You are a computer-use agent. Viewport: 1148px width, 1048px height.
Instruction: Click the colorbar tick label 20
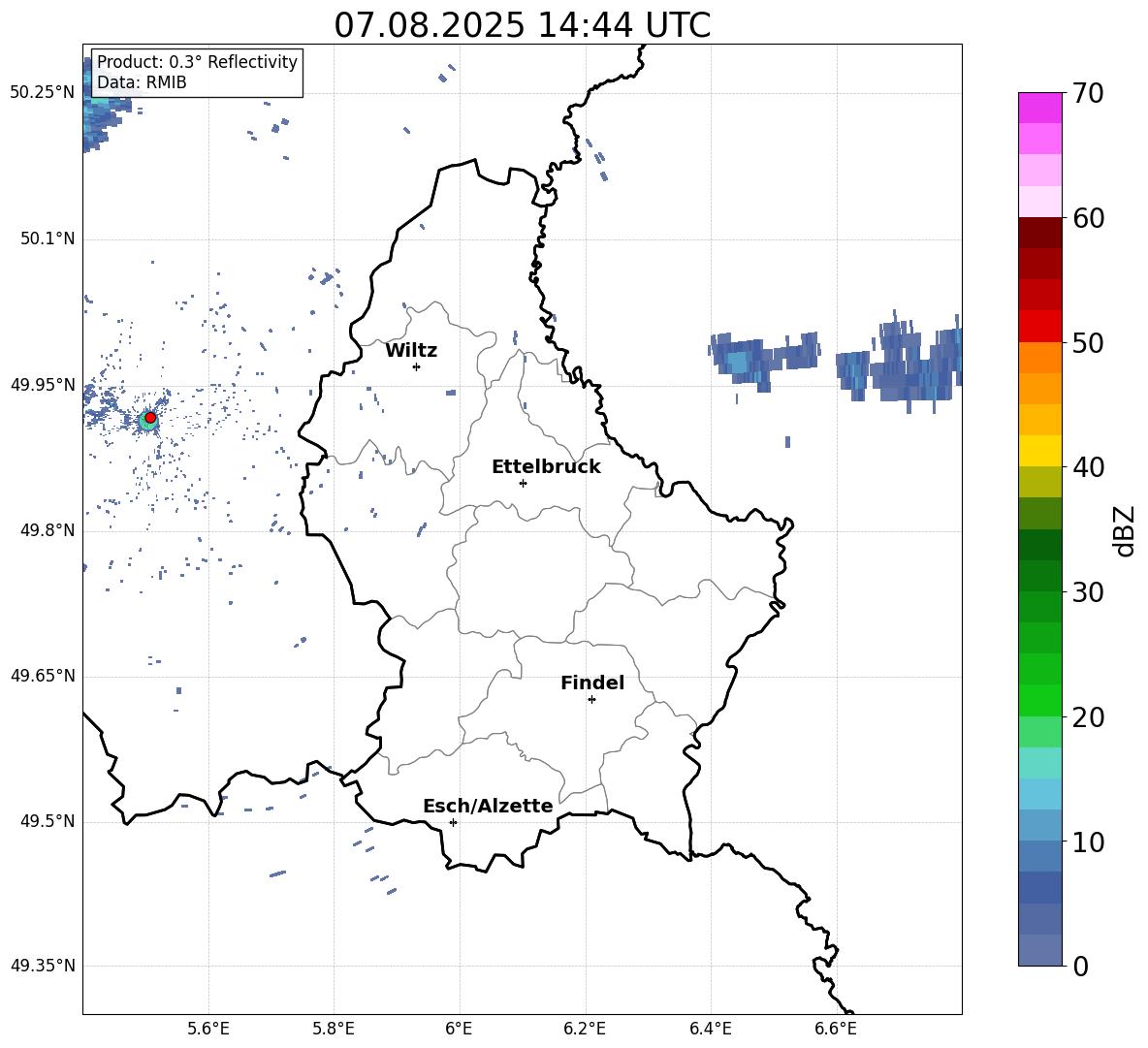point(1088,717)
